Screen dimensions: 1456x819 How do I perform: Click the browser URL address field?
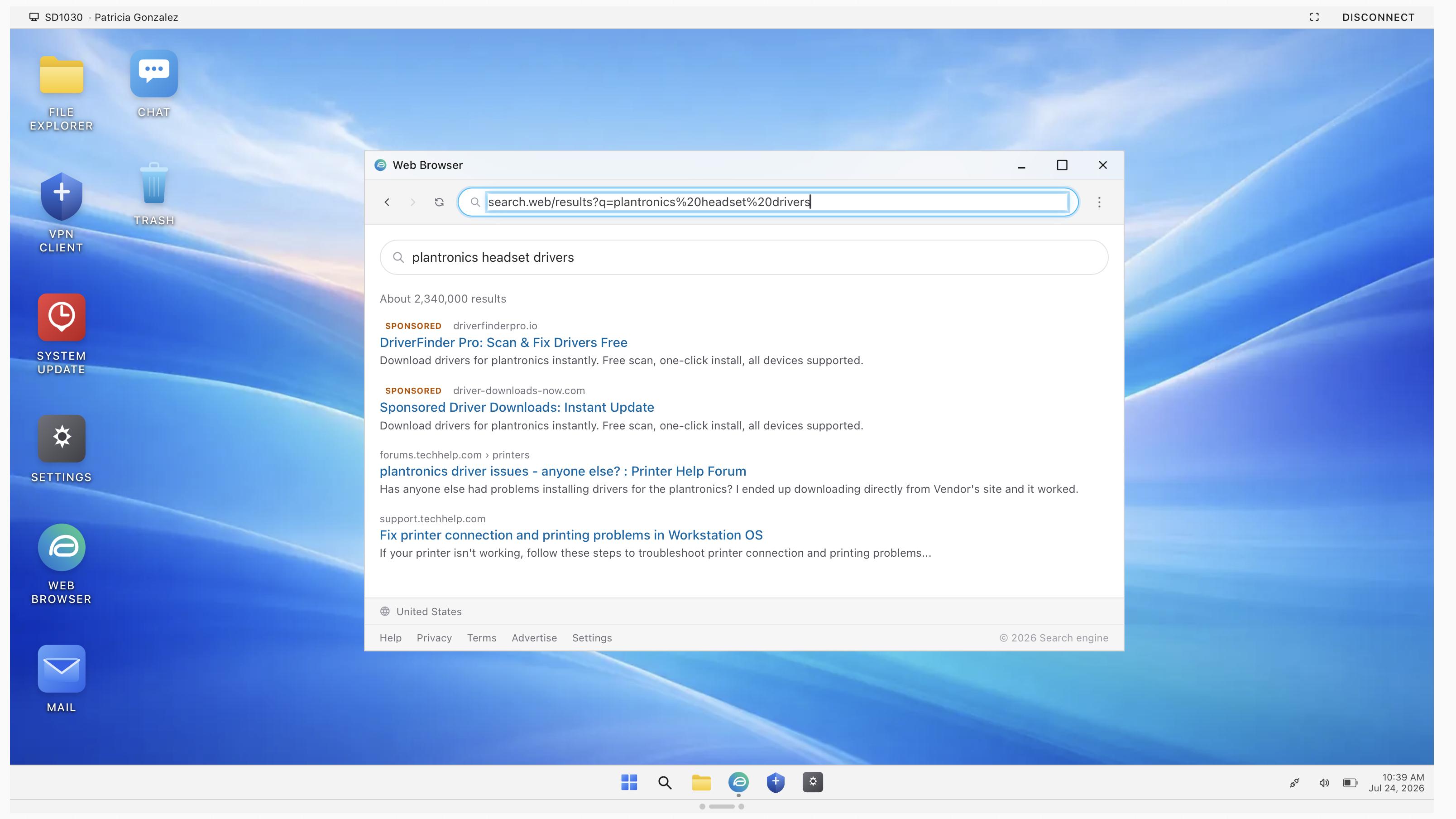(x=777, y=202)
